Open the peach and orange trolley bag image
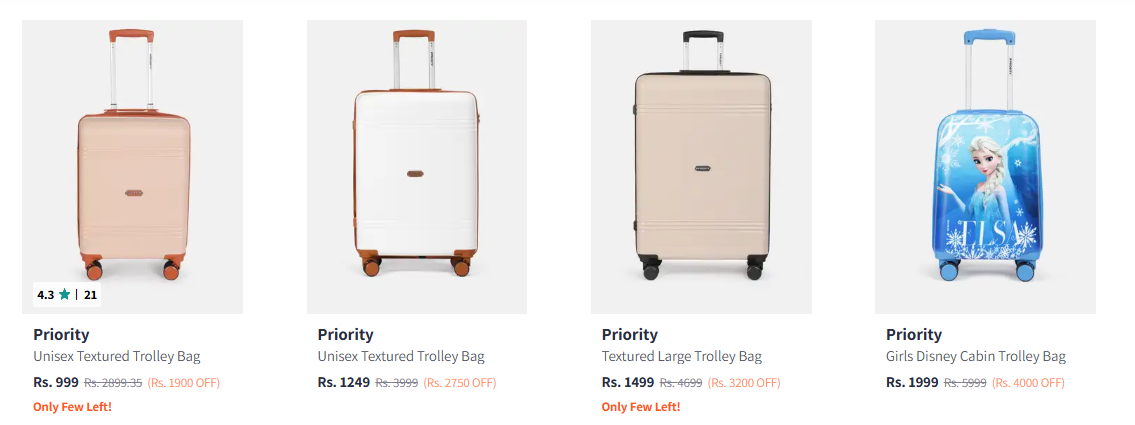The height and width of the screenshot is (425, 1135). tap(132, 160)
